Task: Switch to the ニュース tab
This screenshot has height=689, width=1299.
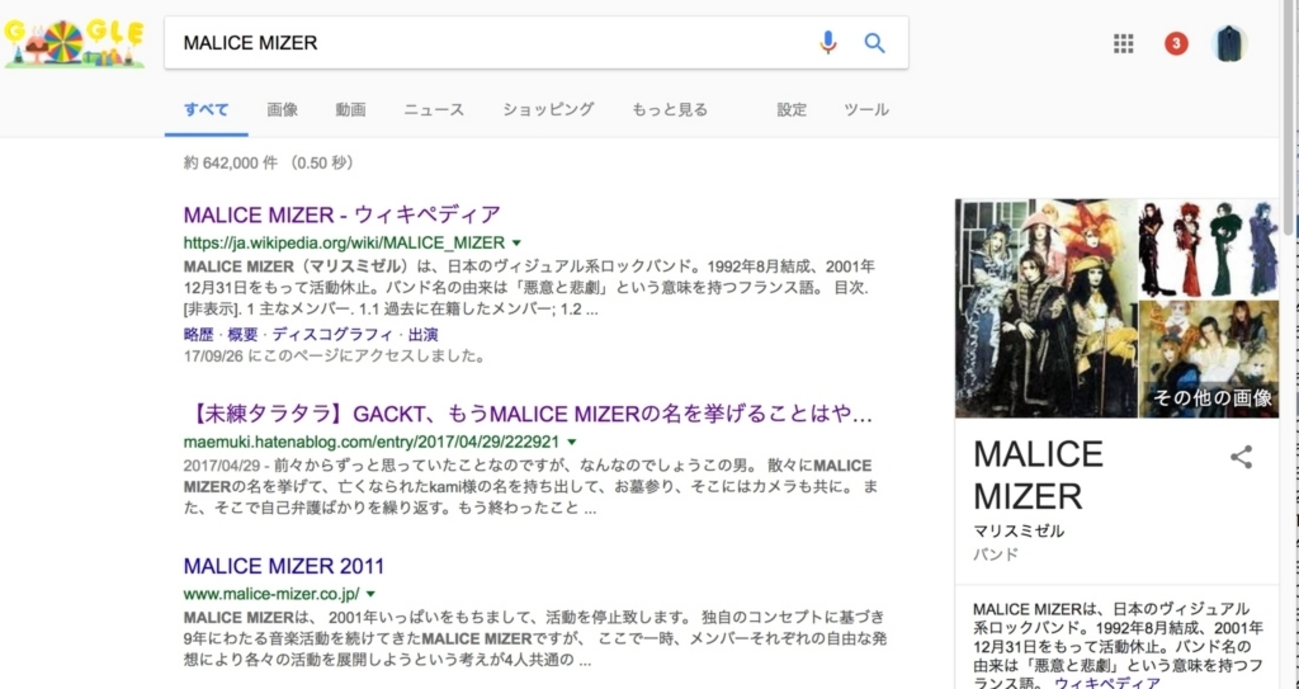Action: (434, 110)
